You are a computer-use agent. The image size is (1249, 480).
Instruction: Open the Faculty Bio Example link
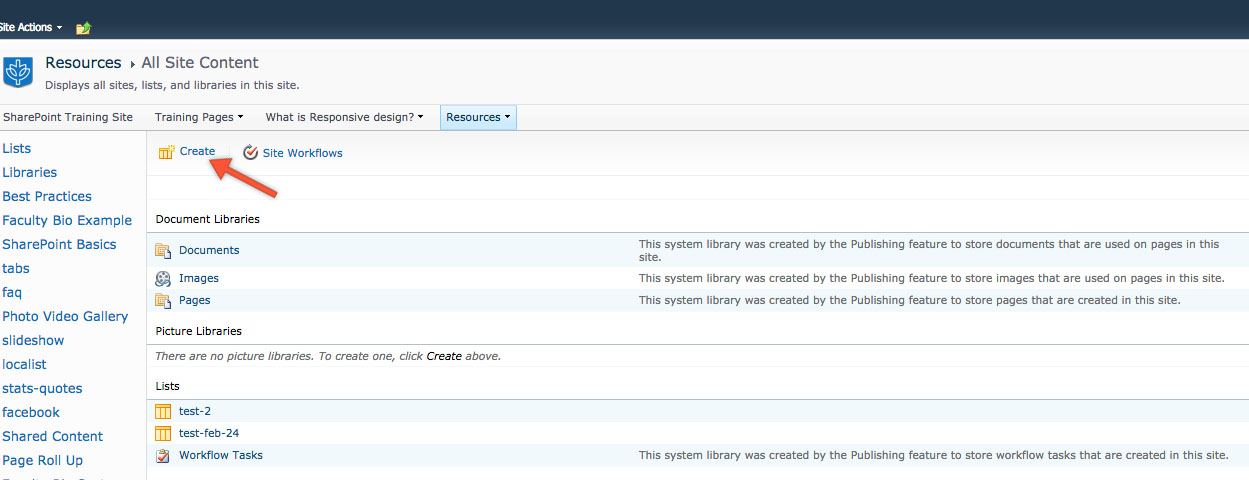[67, 220]
